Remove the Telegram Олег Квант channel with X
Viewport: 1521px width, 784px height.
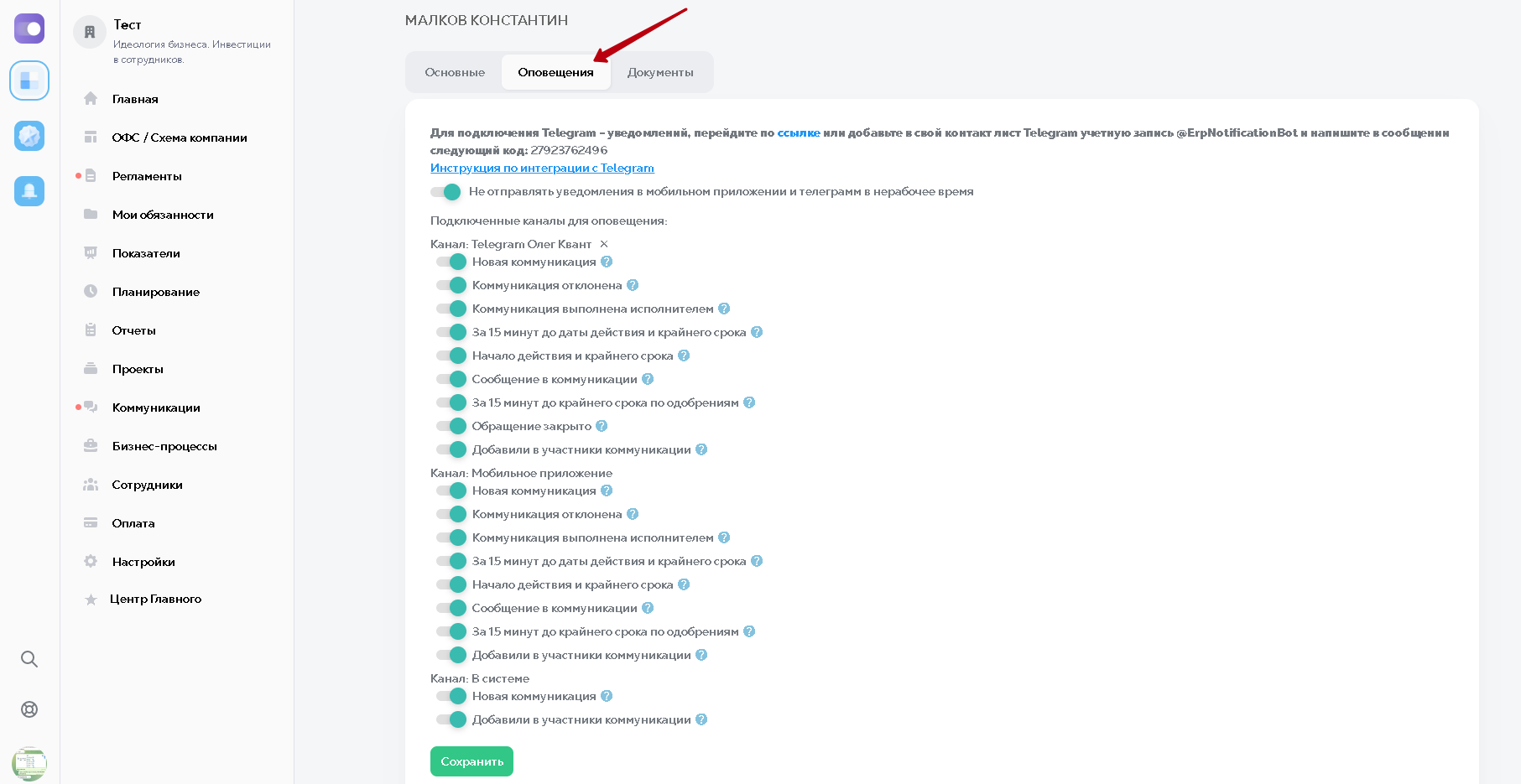coord(603,244)
